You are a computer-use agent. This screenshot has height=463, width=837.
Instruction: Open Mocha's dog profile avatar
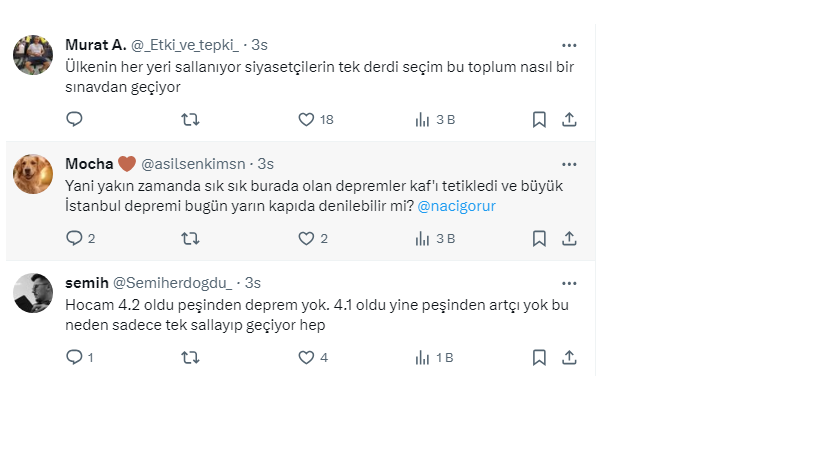[x=33, y=174]
